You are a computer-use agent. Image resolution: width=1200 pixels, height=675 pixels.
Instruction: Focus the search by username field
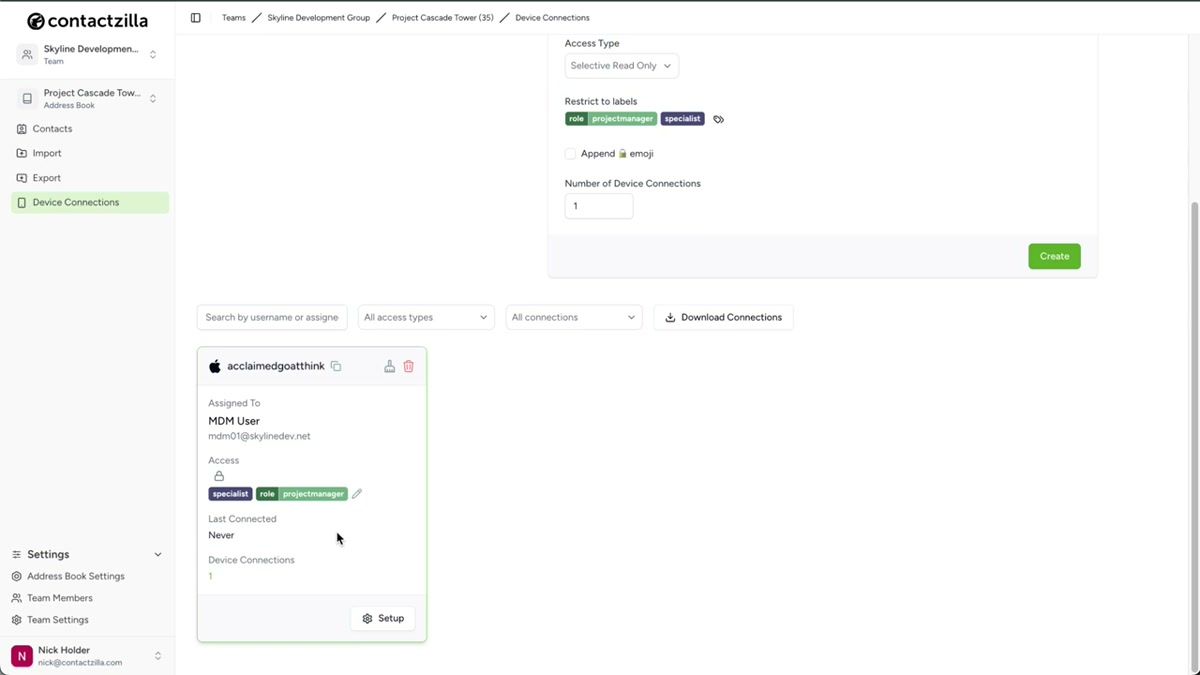click(272, 317)
